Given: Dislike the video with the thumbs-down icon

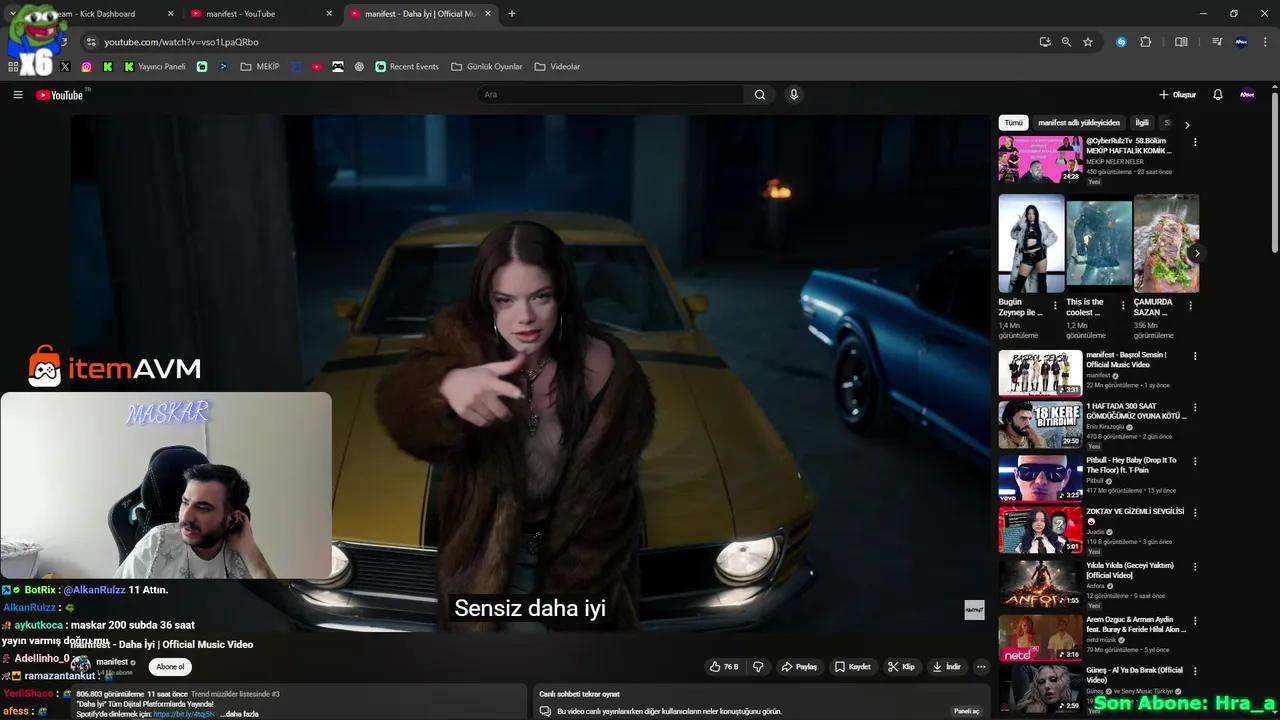Looking at the screenshot, I should click(758, 667).
